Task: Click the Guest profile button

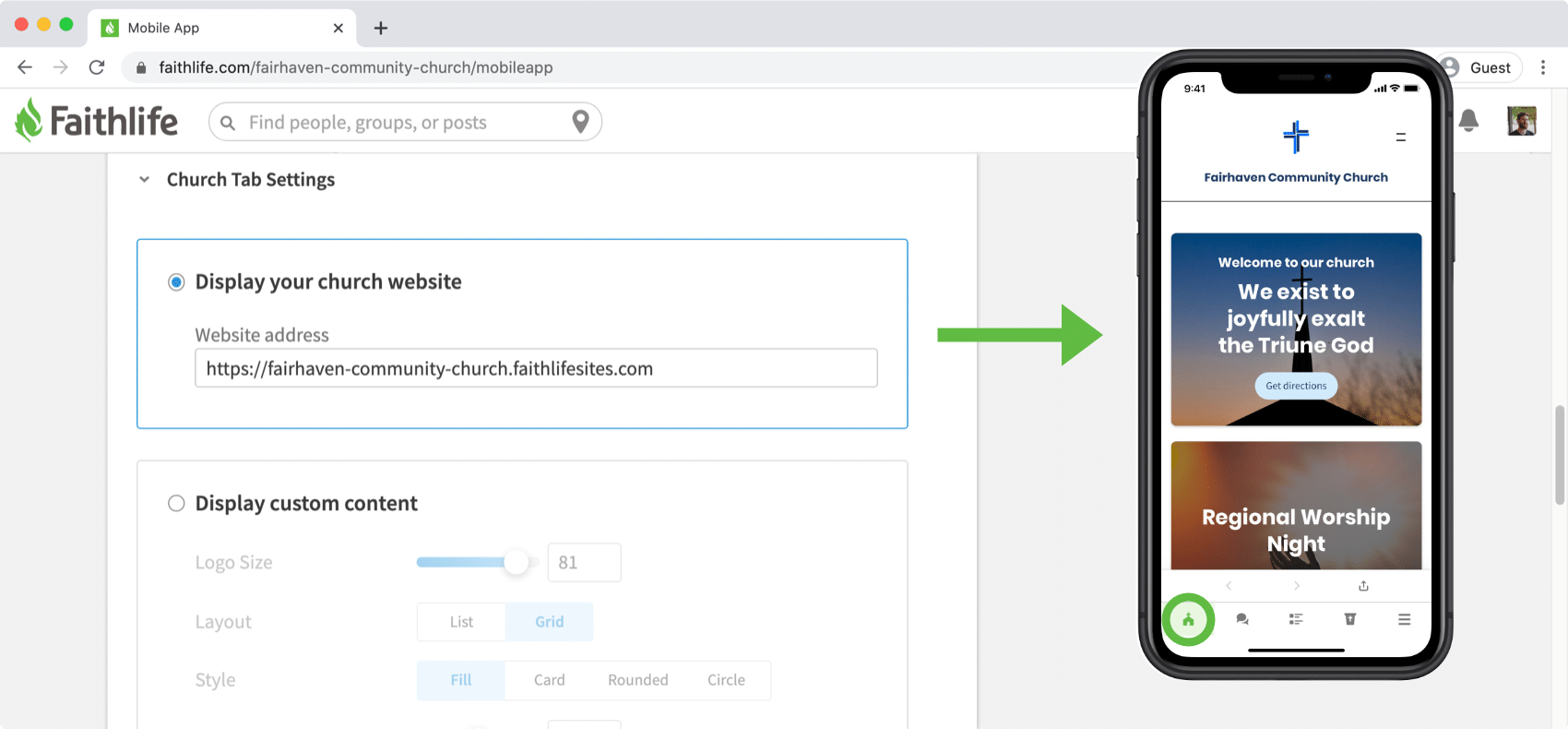Action: (x=1480, y=67)
